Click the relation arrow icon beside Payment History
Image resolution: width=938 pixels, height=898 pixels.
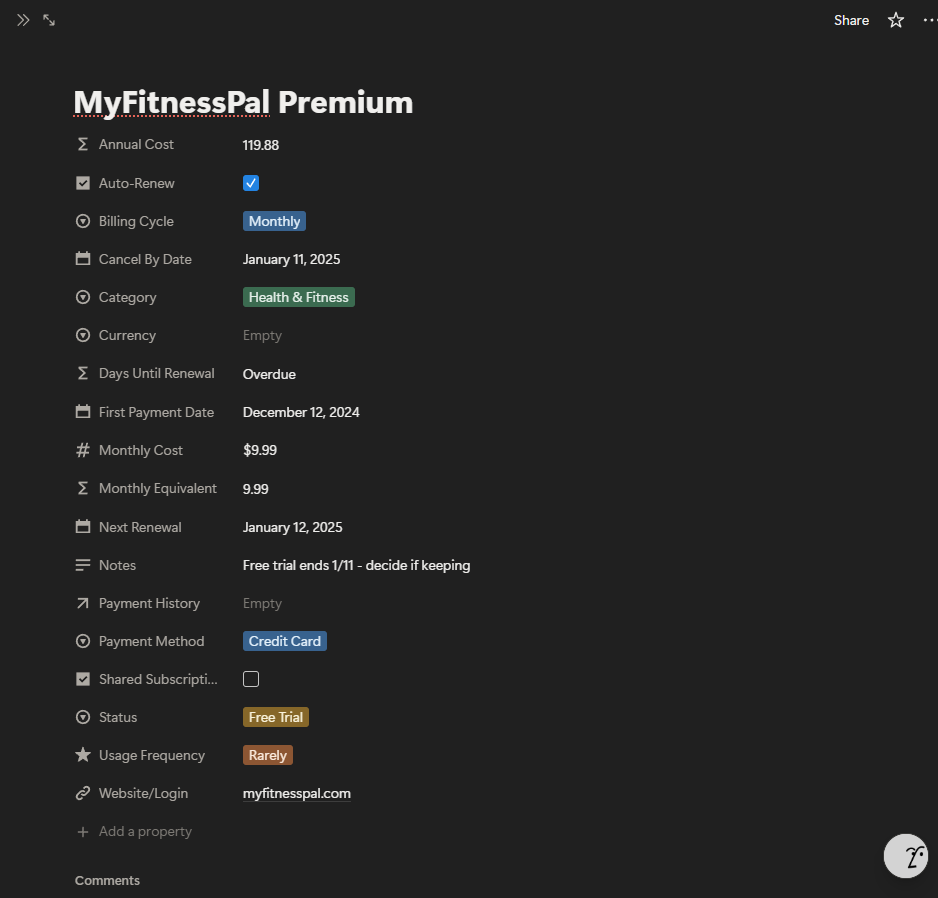pos(83,603)
